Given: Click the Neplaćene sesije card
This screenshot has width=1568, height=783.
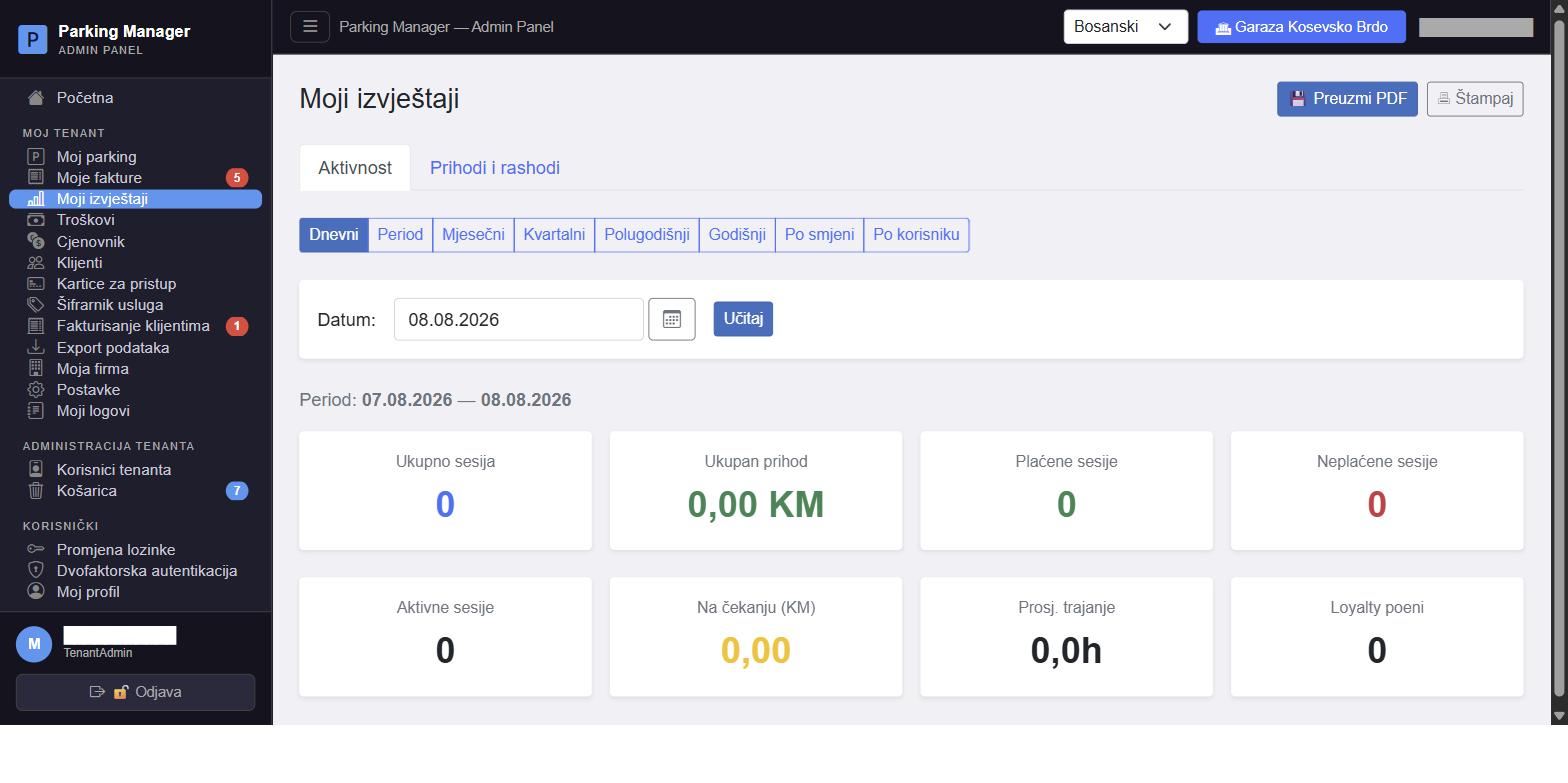Looking at the screenshot, I should tap(1377, 491).
